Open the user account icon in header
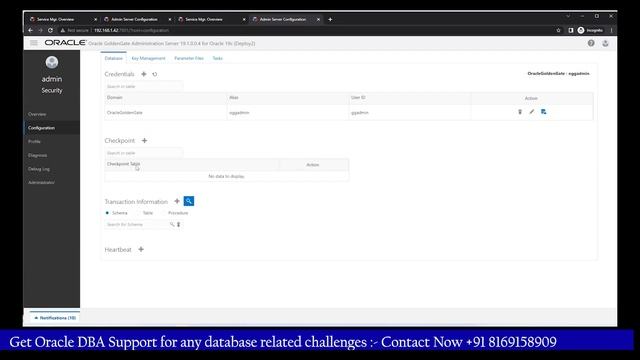This screenshot has width=640, height=360. point(605,43)
